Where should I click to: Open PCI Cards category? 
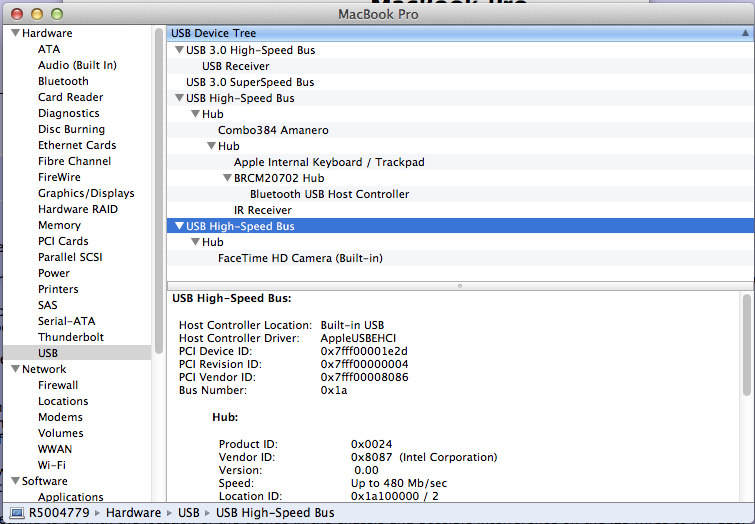(63, 241)
